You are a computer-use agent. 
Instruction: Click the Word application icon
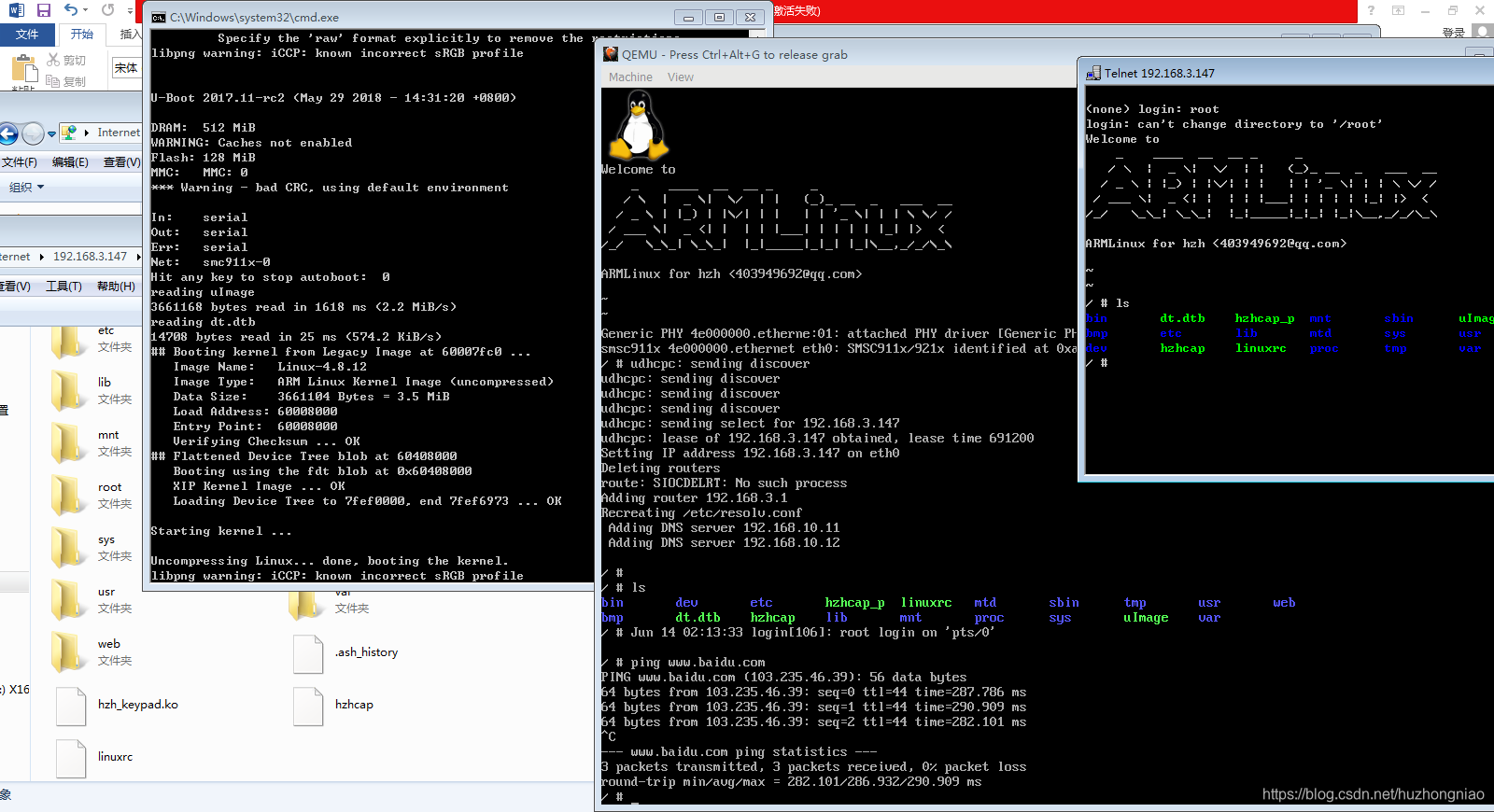point(17,10)
